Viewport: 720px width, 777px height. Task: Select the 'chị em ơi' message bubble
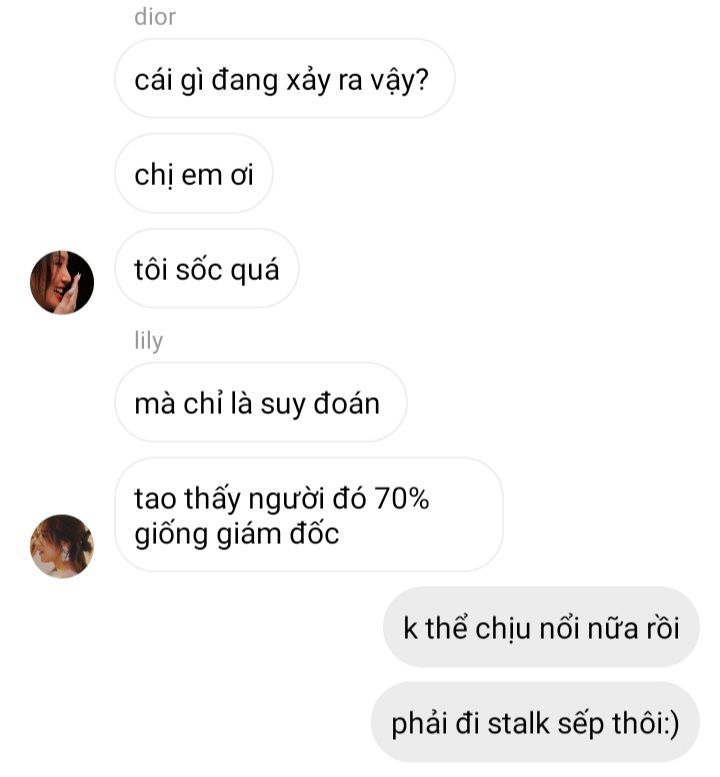194,173
